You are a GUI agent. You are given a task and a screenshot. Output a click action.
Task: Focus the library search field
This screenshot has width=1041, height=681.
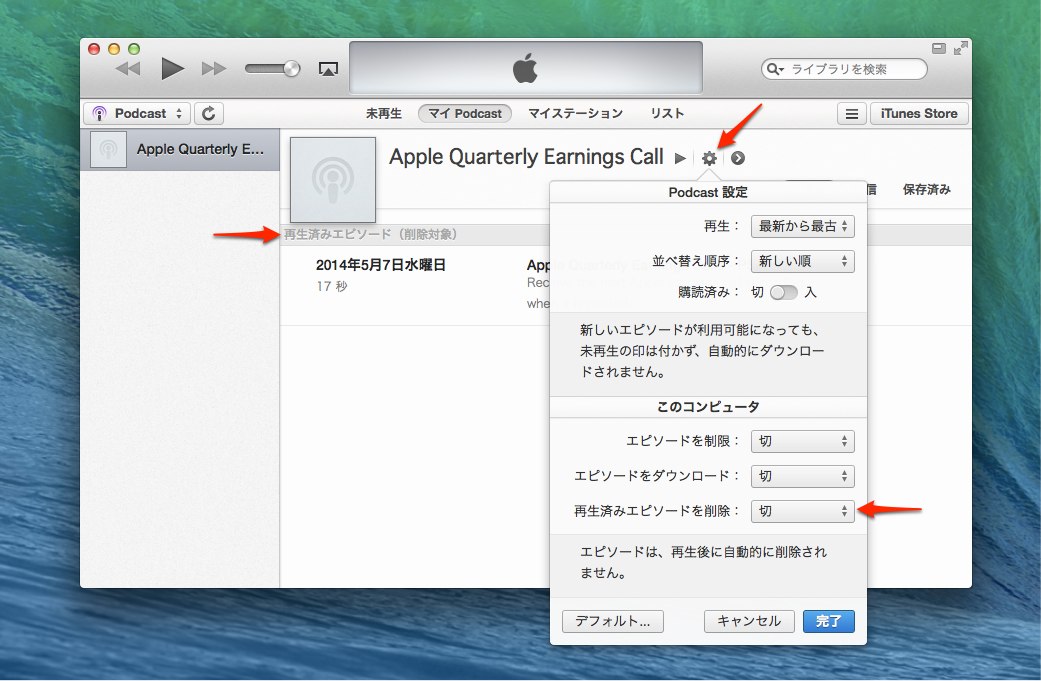tap(844, 69)
